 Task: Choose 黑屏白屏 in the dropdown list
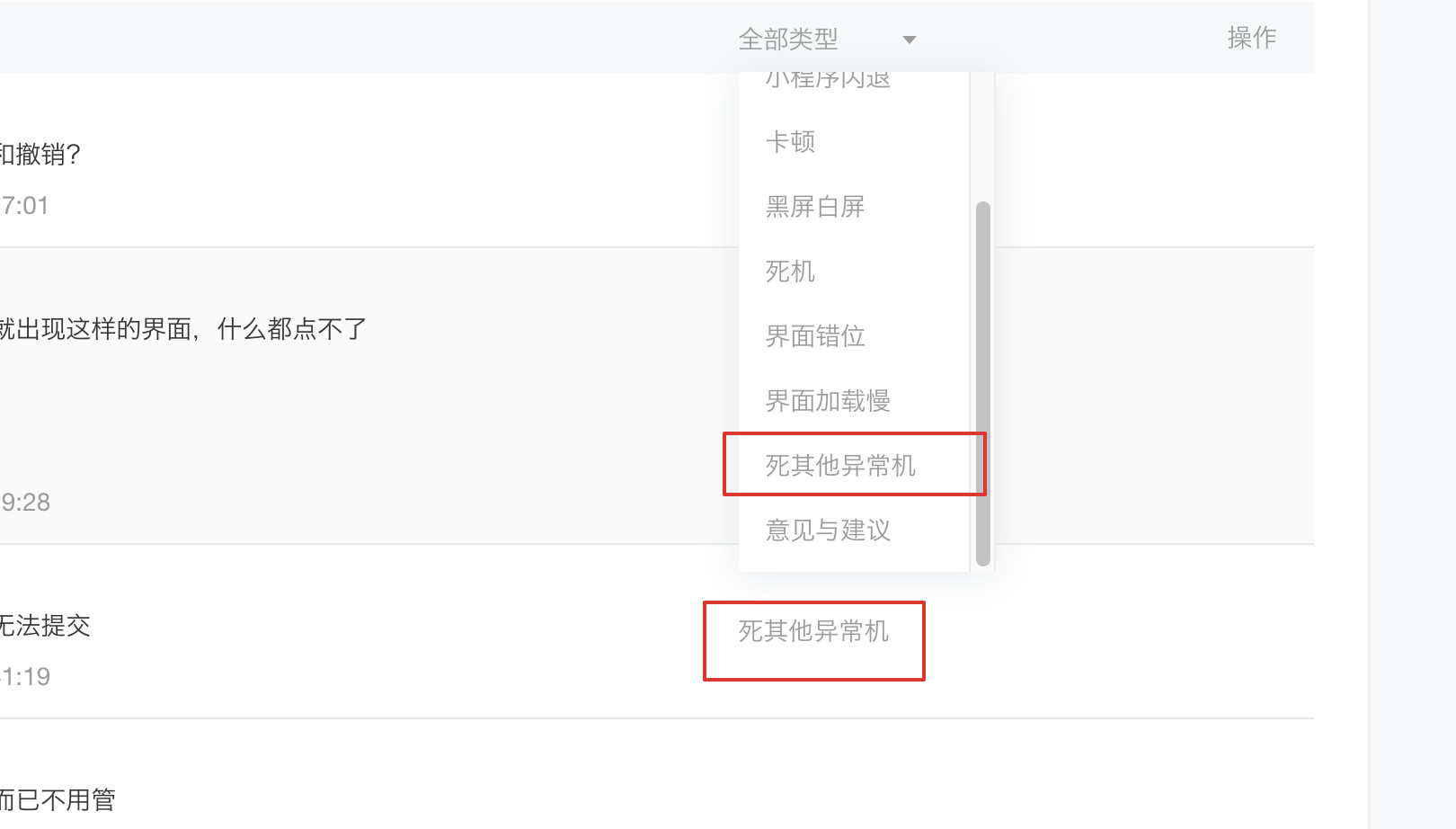(x=815, y=207)
